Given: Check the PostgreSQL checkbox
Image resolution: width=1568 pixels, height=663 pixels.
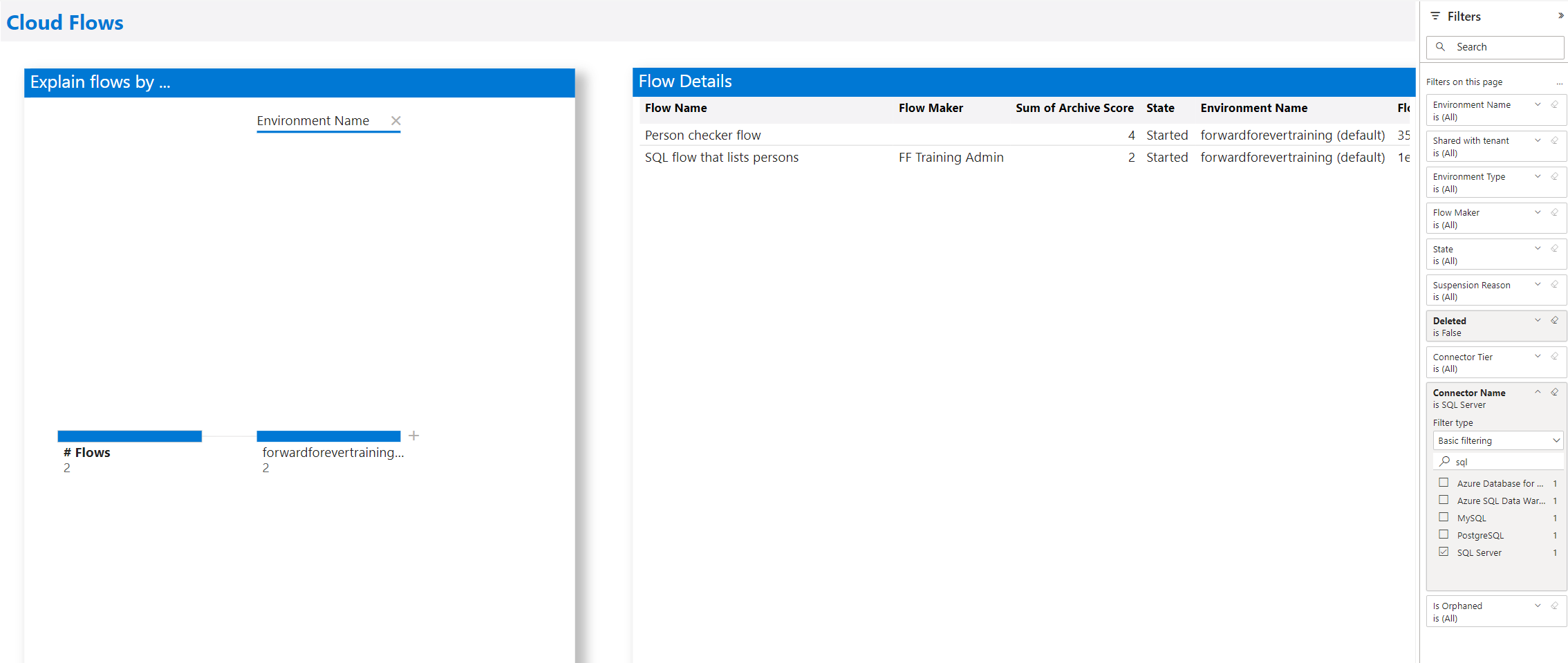Looking at the screenshot, I should [1444, 534].
